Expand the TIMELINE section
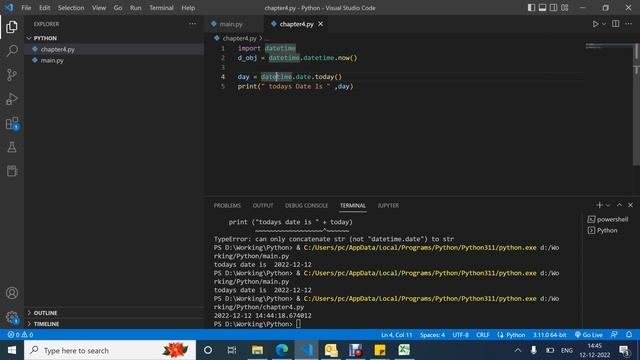This screenshot has width=640, height=360. coord(114,324)
